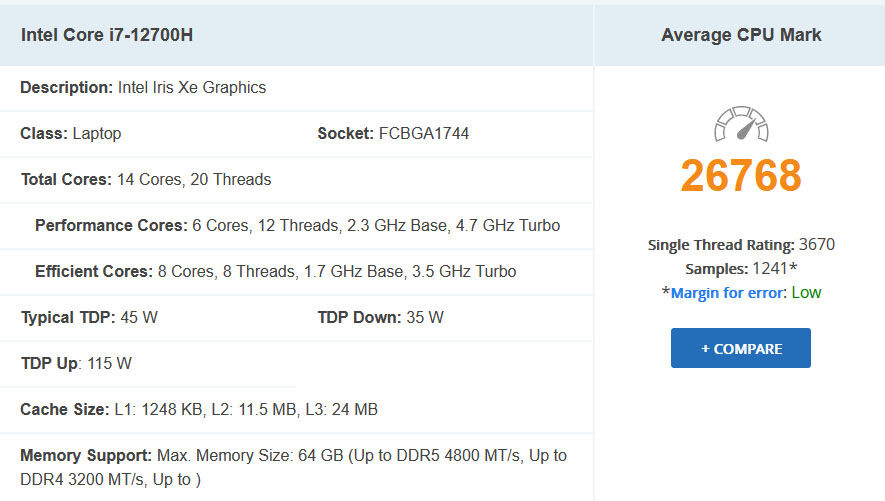Click the speedometer gauge icon

741,124
